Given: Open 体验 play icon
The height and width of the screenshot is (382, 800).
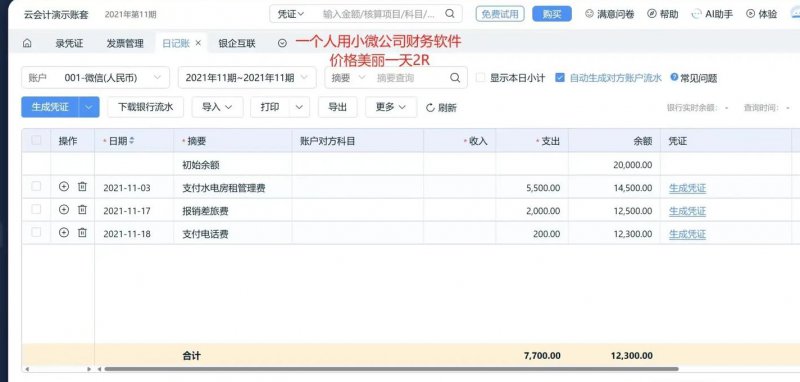Looking at the screenshot, I should [x=751, y=14].
